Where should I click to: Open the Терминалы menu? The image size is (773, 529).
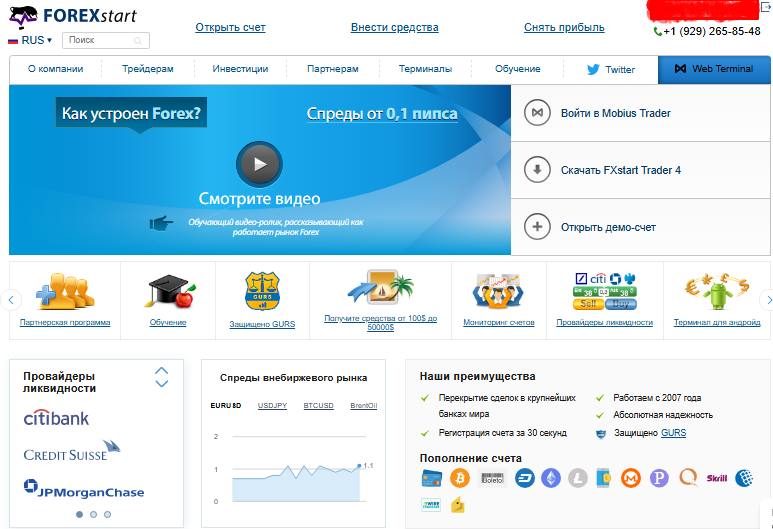point(425,69)
